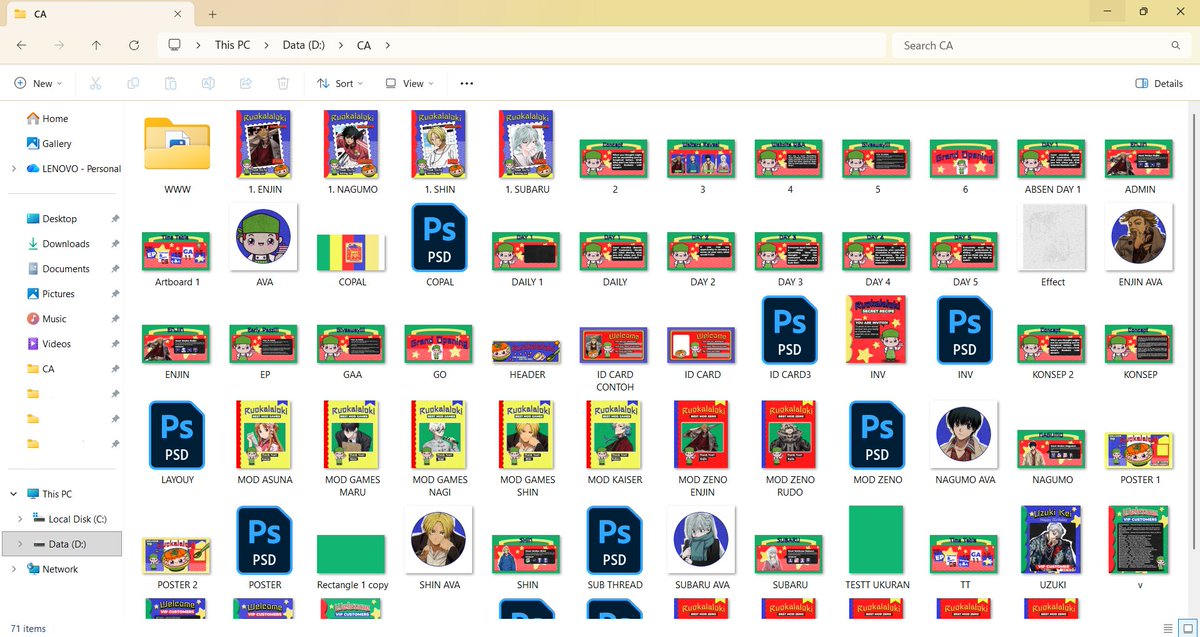Refresh the CA folder view
This screenshot has width=1200, height=637.
(x=134, y=45)
